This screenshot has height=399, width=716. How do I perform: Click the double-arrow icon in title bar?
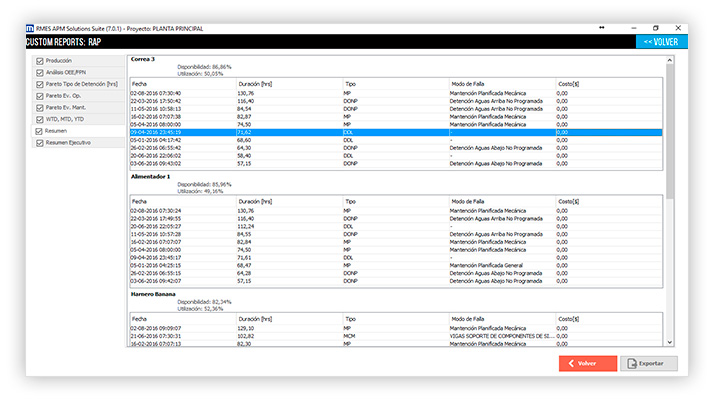pyautogui.click(x=602, y=28)
